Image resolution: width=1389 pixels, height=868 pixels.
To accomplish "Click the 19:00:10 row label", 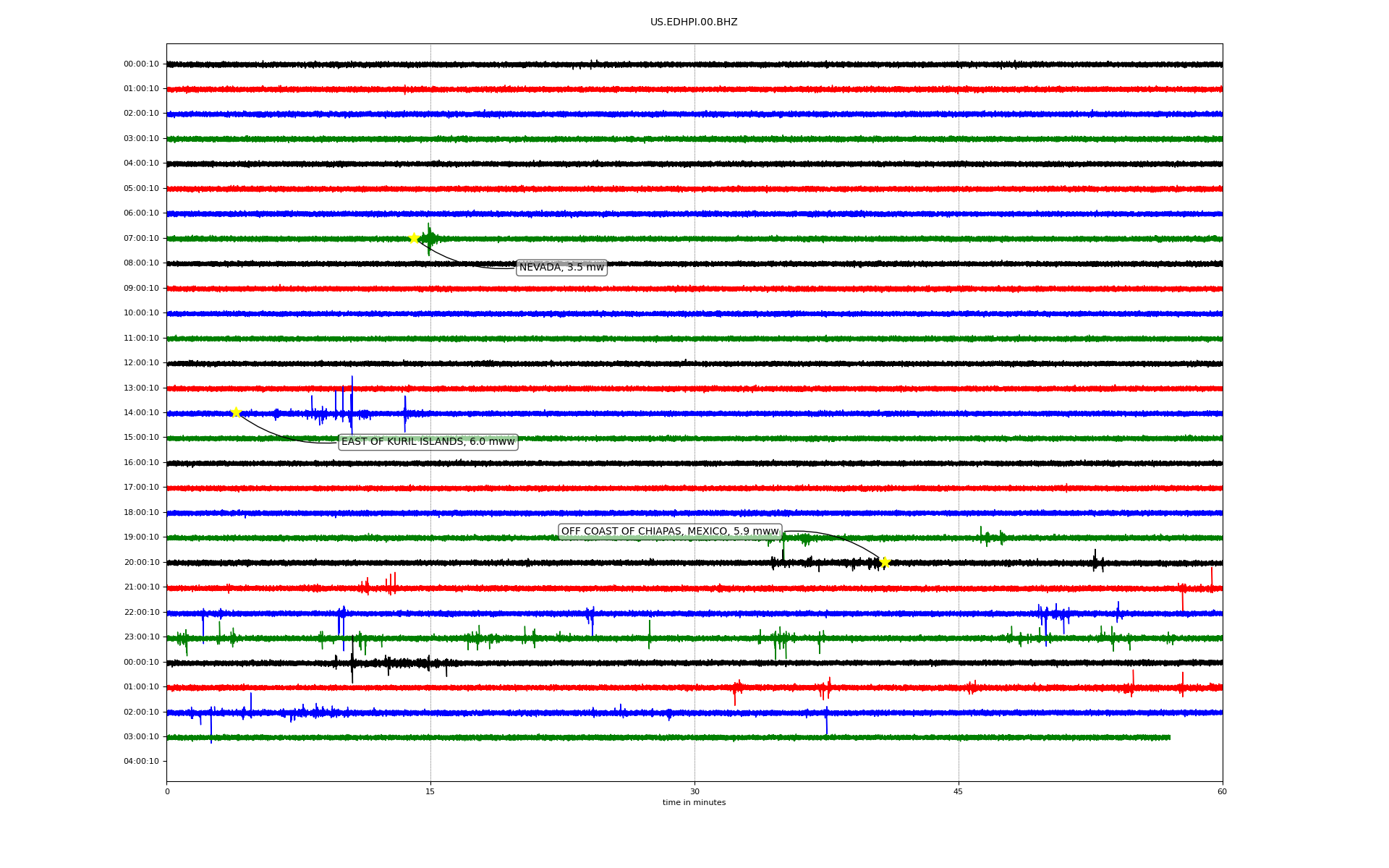I will pos(141,537).
